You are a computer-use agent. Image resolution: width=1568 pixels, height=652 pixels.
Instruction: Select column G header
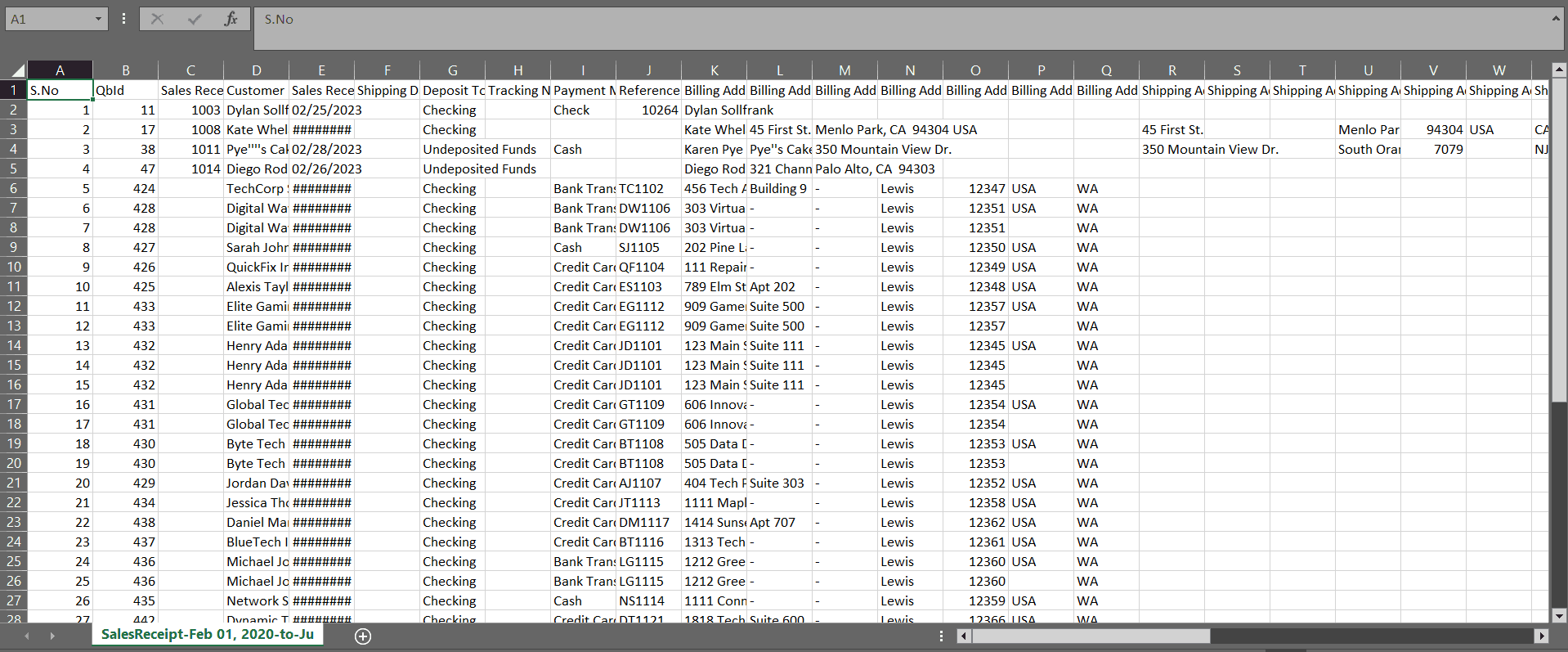pyautogui.click(x=452, y=70)
